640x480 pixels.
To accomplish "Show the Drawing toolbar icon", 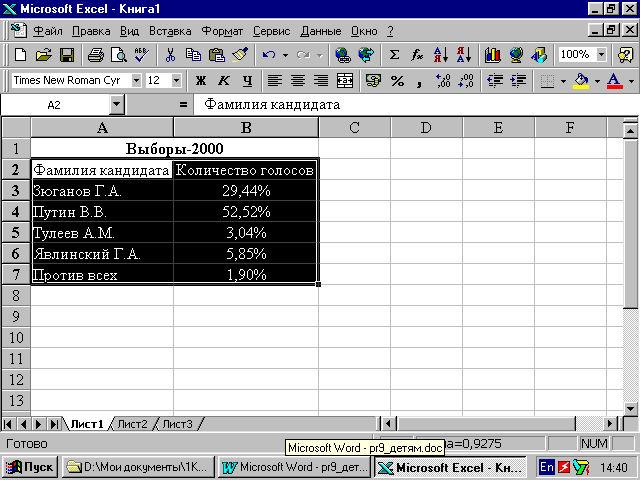I will pos(539,54).
